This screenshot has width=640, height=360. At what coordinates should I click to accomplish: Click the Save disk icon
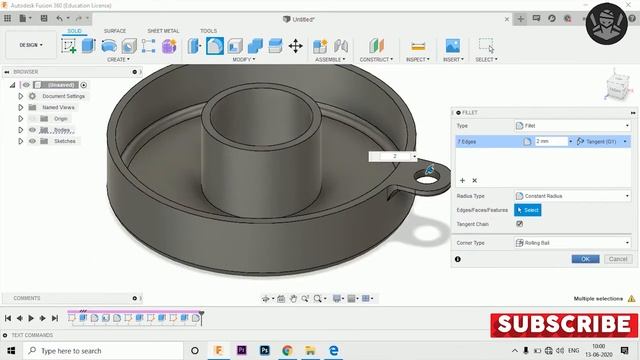pyautogui.click(x=44, y=18)
